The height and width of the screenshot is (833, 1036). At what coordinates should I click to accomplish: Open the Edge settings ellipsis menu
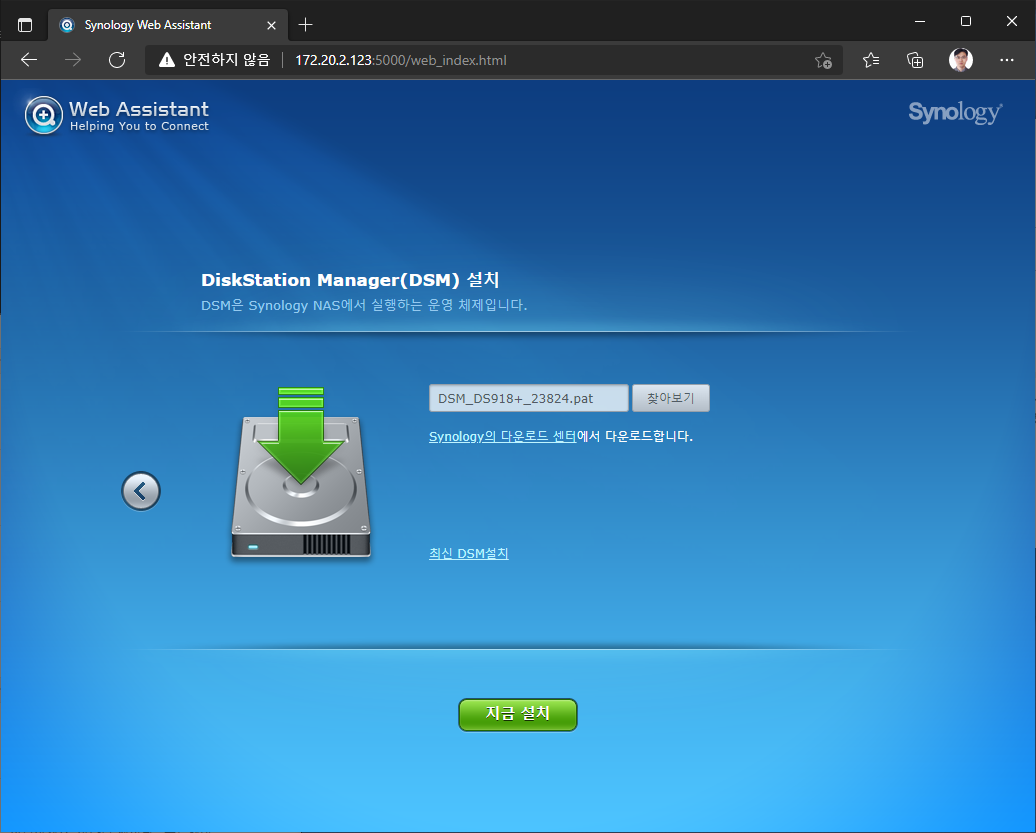click(1006, 60)
